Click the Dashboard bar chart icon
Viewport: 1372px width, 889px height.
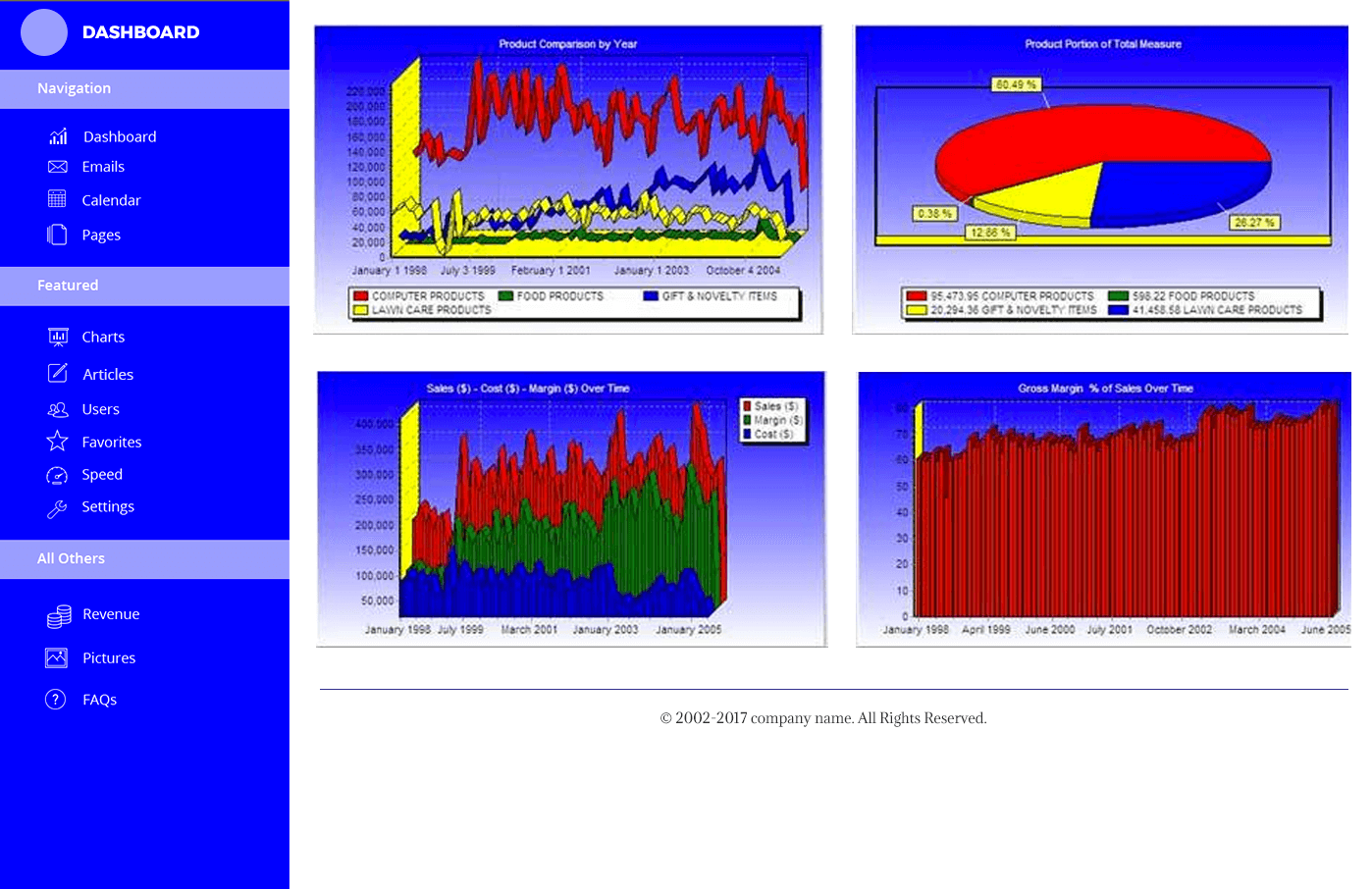pyautogui.click(x=58, y=136)
